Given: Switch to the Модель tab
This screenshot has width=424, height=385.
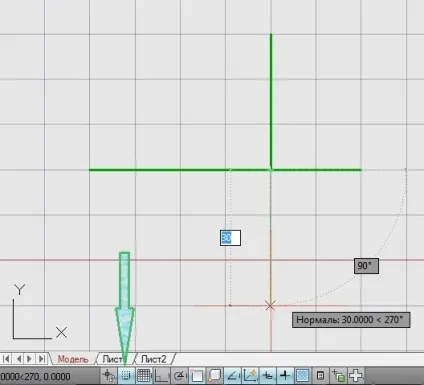Looking at the screenshot, I should coord(73,359).
